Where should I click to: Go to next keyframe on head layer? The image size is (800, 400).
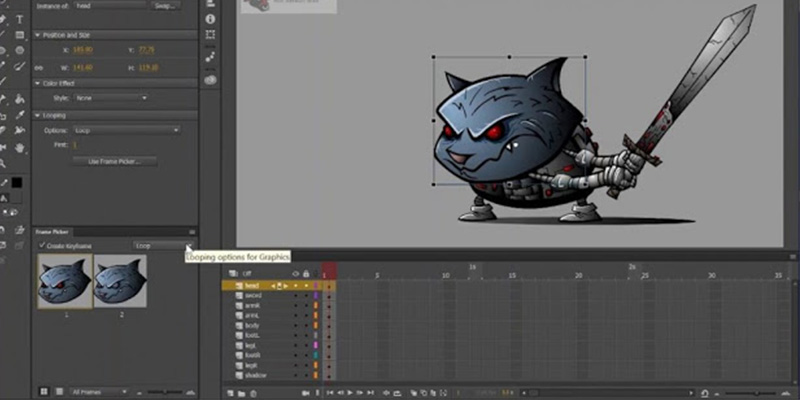pyautogui.click(x=286, y=286)
